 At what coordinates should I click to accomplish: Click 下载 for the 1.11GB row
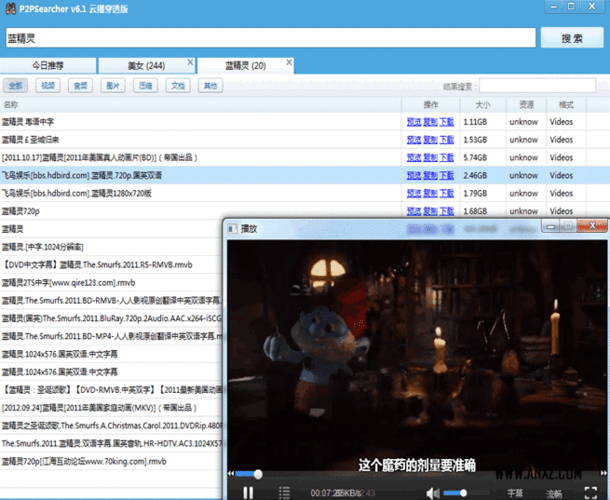[x=447, y=122]
